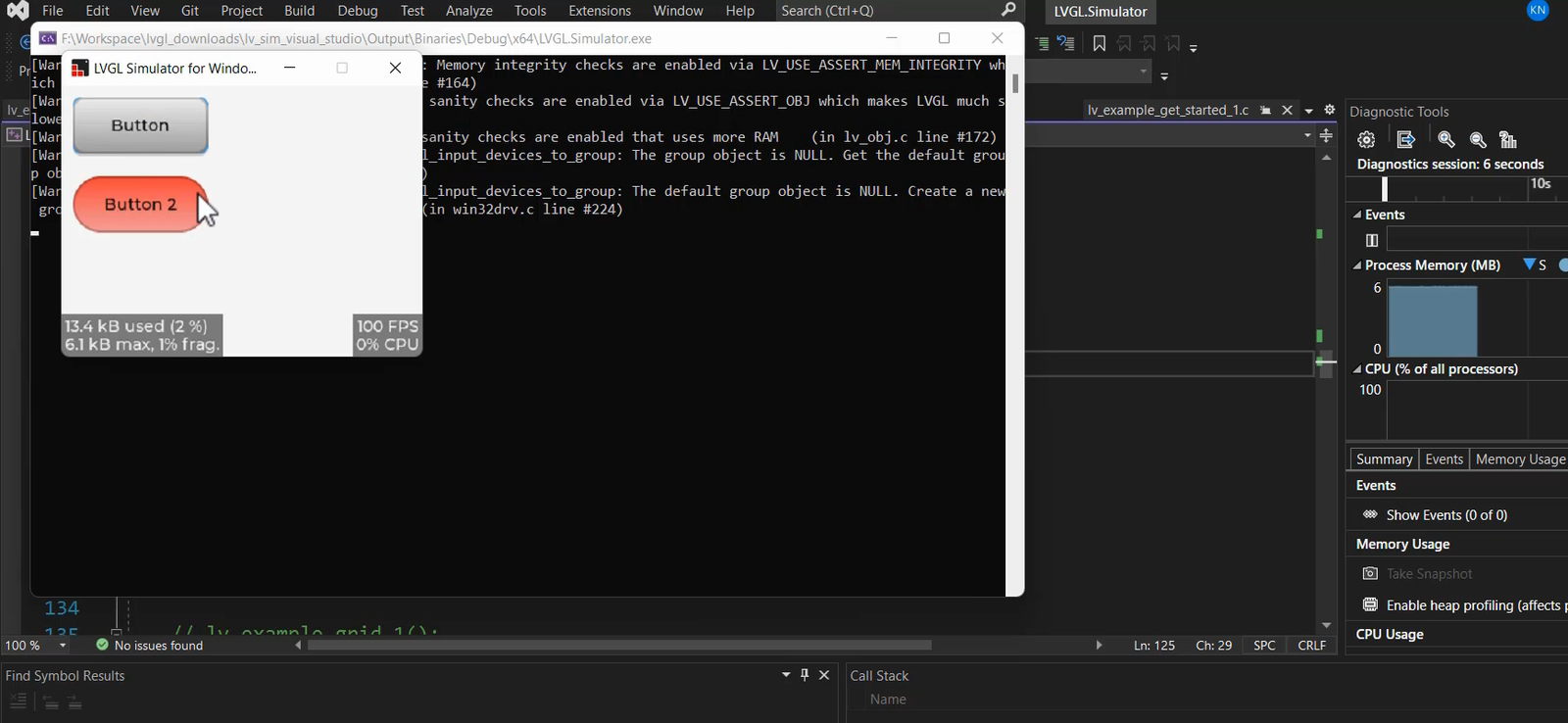Open the document tab list dropdown arrow
Screen dimensions: 1568x723
(1309, 111)
